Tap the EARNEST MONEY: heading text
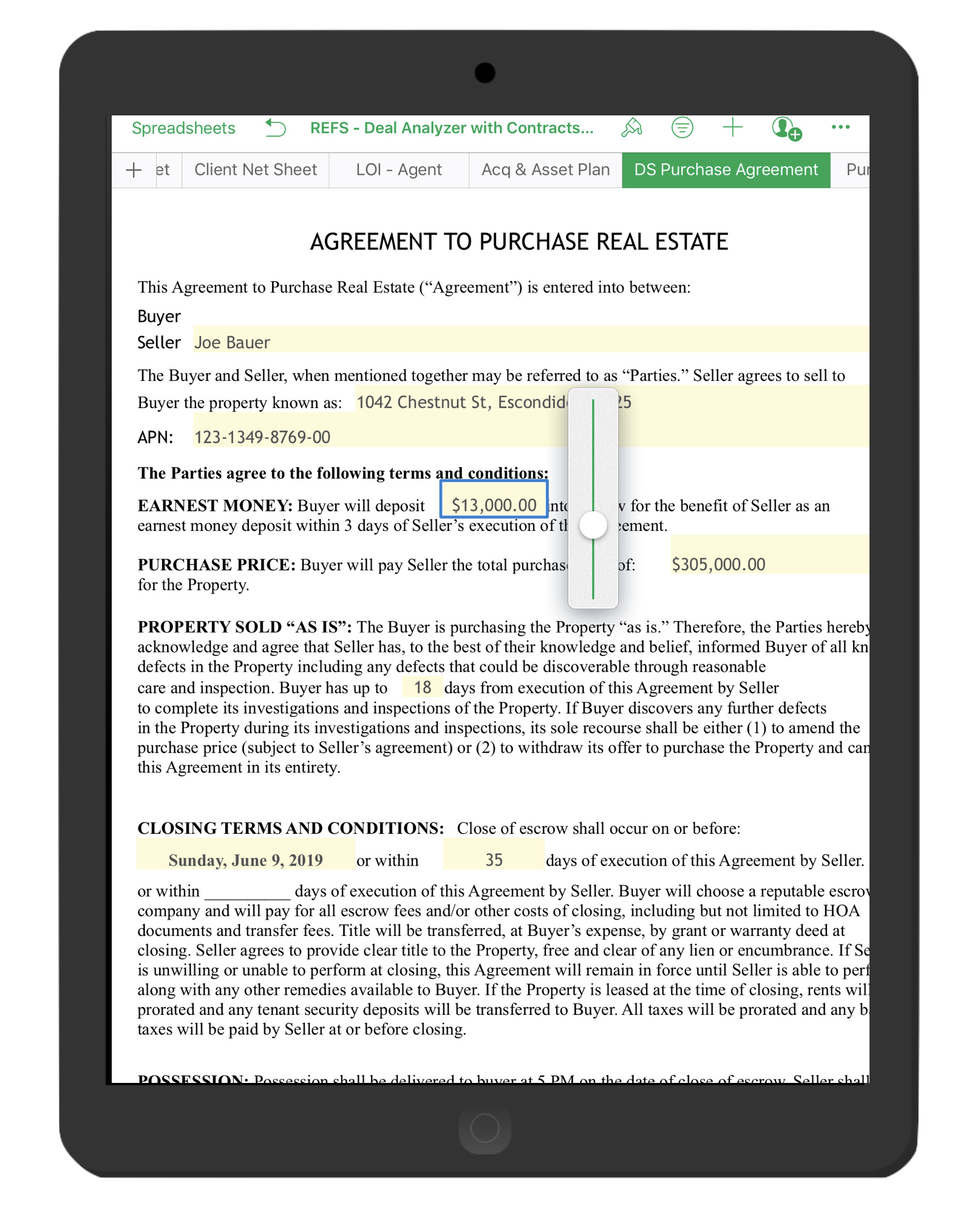Viewport: 980px width, 1205px height. click(215, 505)
